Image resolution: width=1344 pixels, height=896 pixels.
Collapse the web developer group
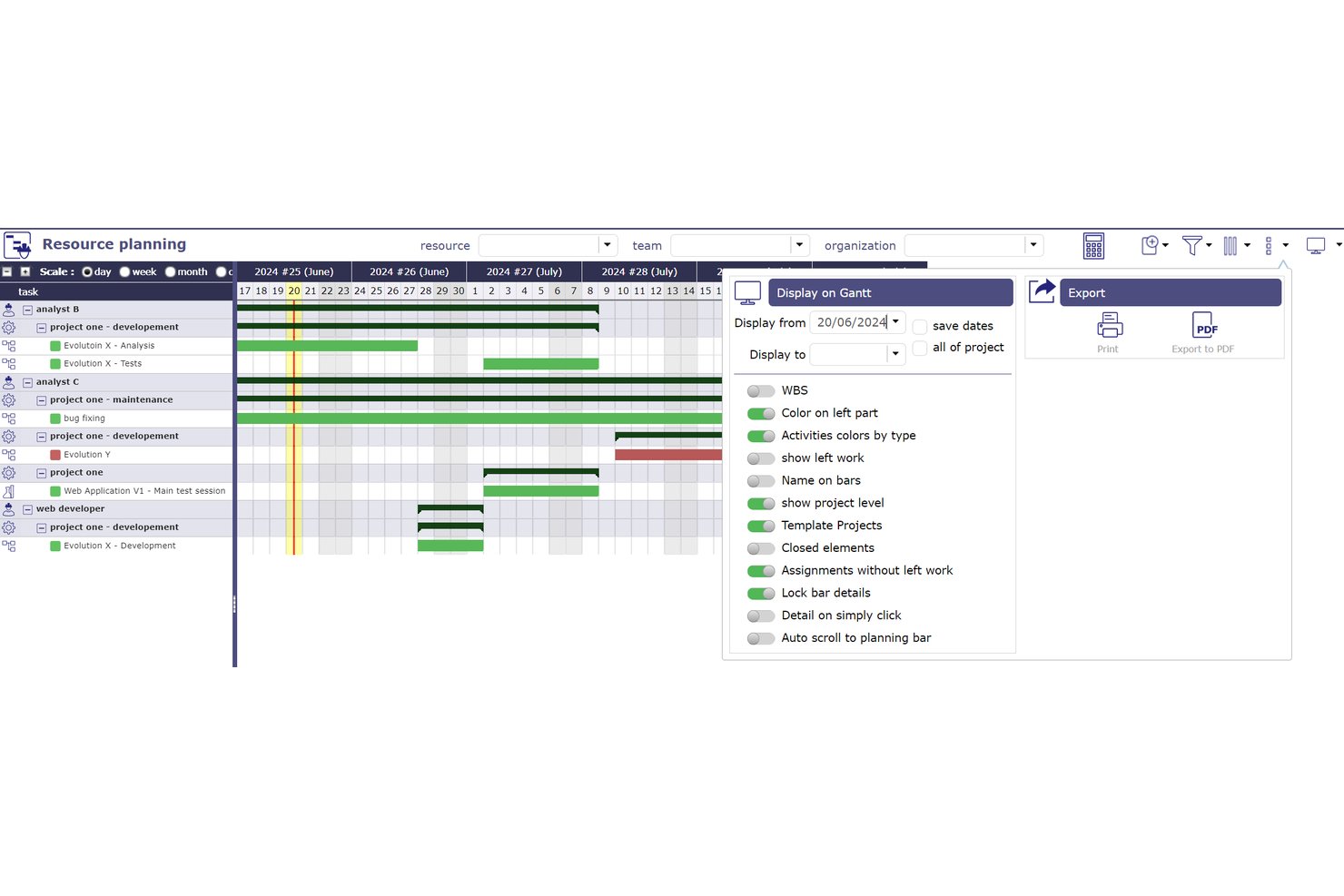pos(27,510)
